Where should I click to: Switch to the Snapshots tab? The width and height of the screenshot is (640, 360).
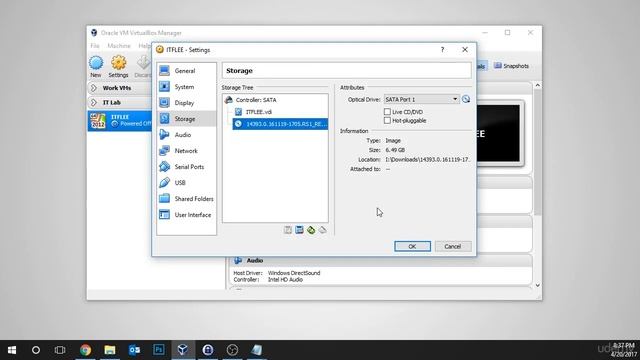pos(511,66)
